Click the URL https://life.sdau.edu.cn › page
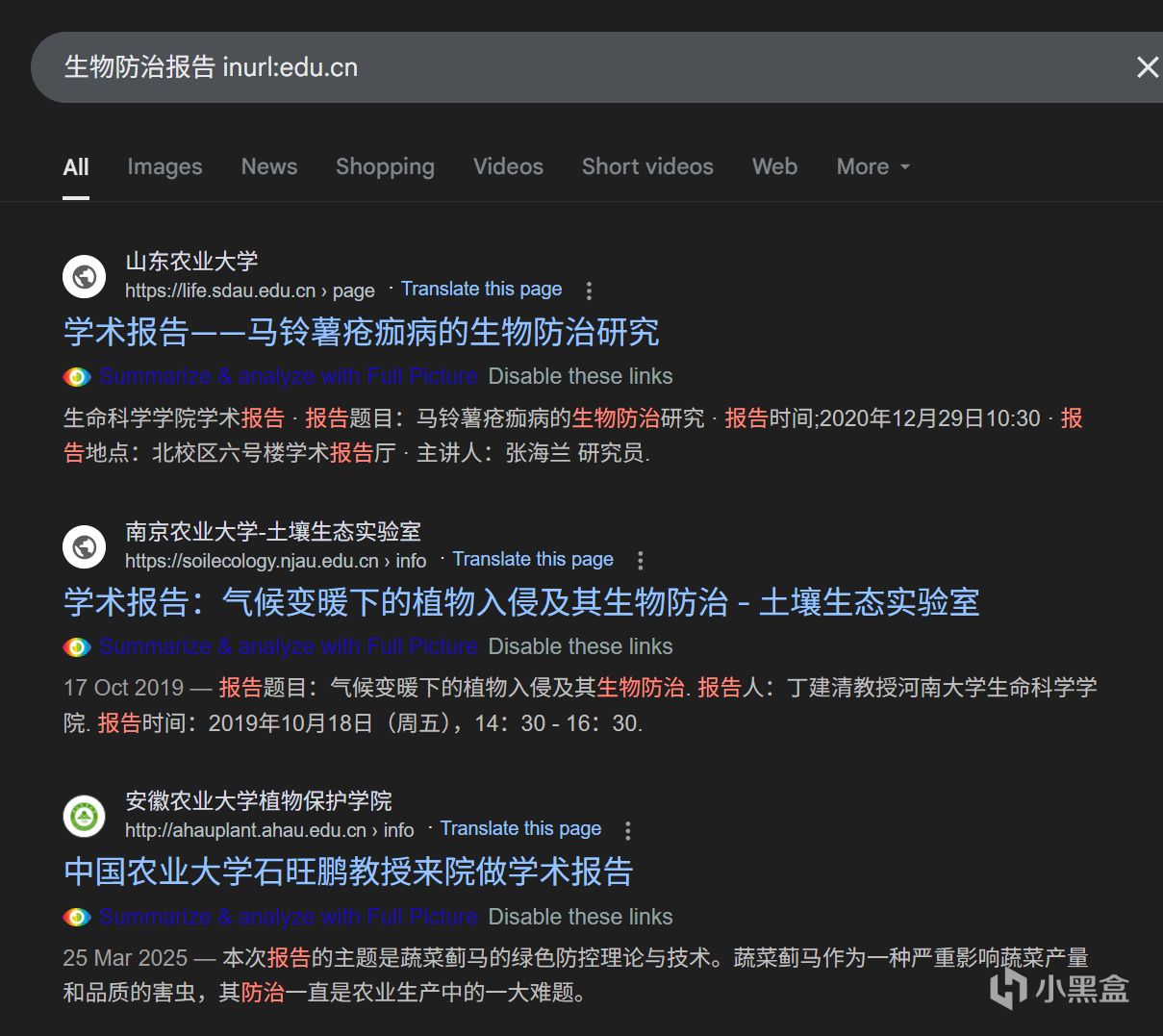The width and height of the screenshot is (1163, 1036). tap(250, 291)
